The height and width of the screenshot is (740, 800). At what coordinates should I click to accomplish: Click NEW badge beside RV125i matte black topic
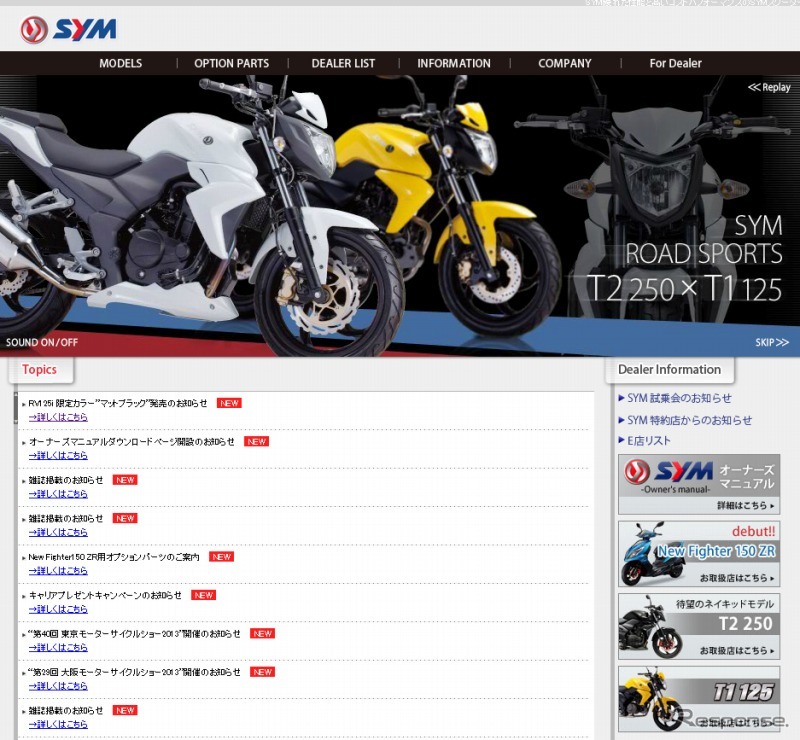(229, 403)
